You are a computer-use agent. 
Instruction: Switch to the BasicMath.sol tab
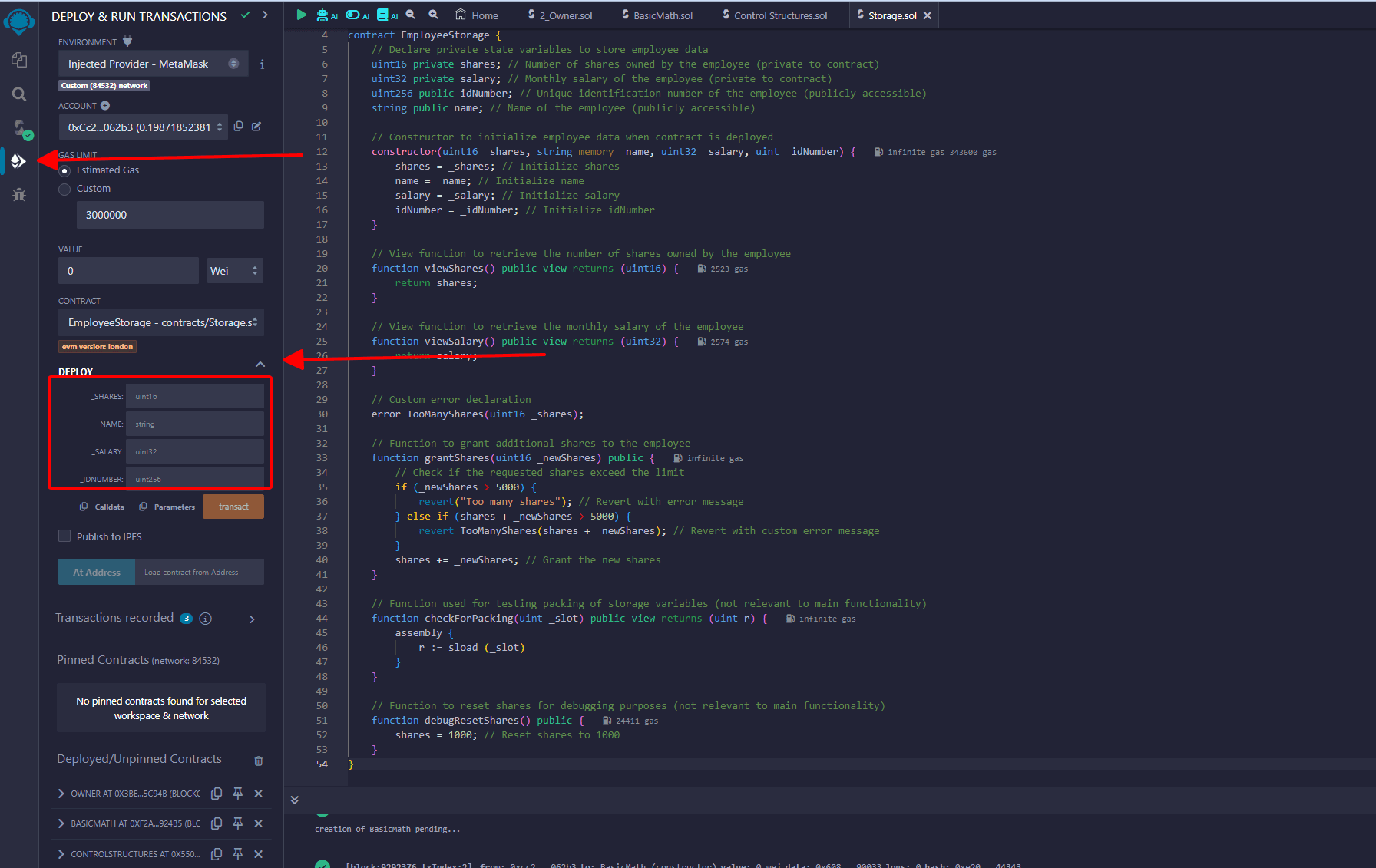(657, 15)
